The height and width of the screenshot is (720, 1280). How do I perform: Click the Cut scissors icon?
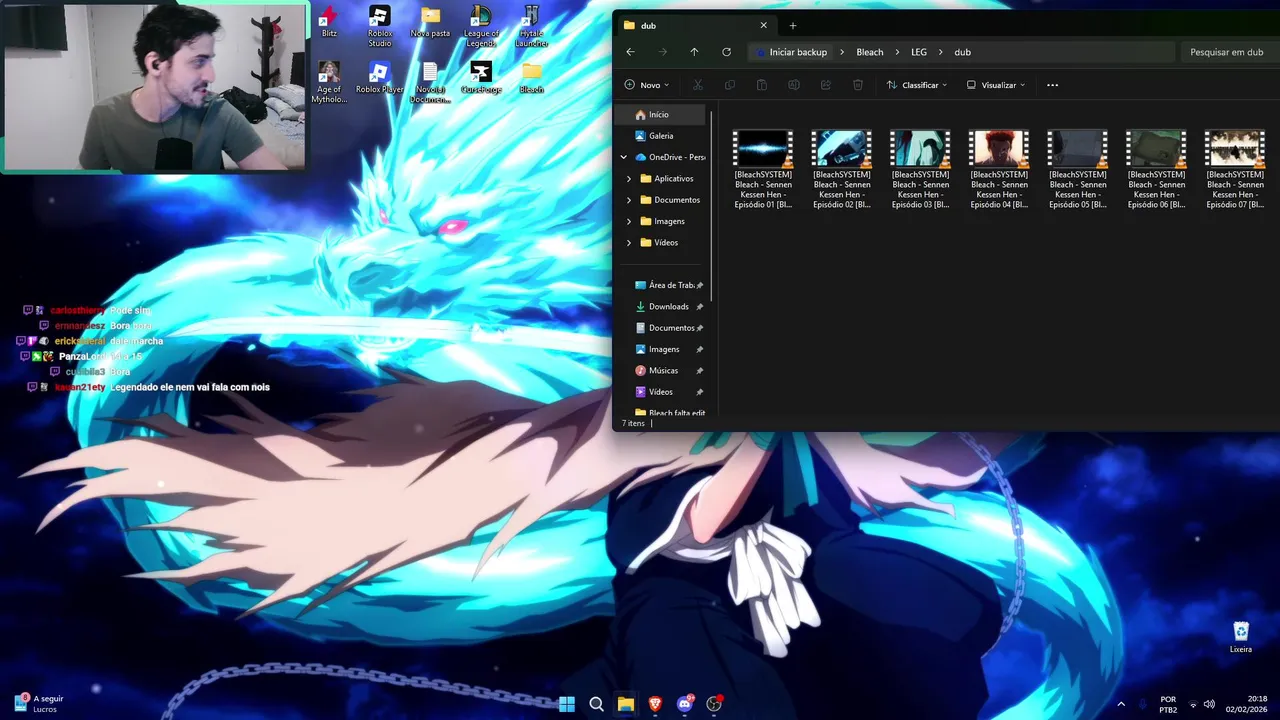point(698,85)
